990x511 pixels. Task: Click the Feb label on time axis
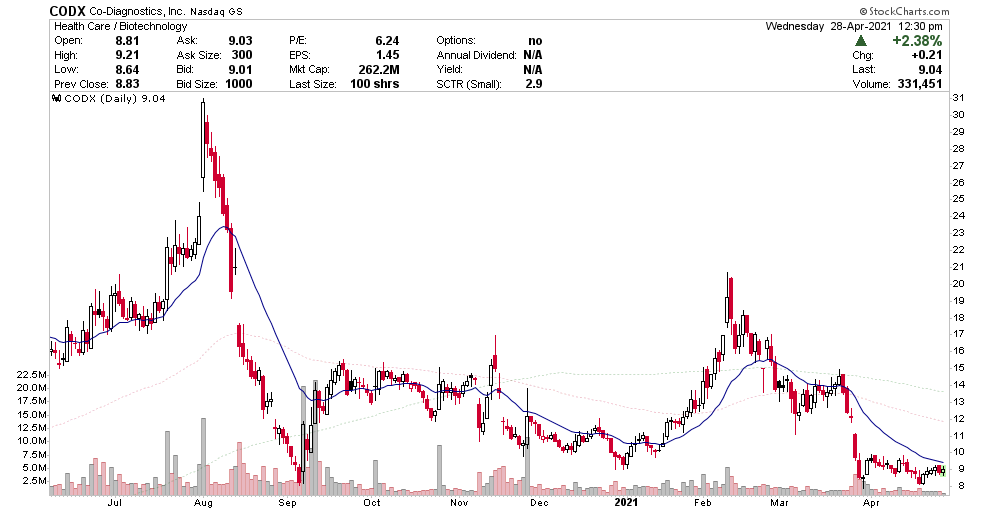702,503
